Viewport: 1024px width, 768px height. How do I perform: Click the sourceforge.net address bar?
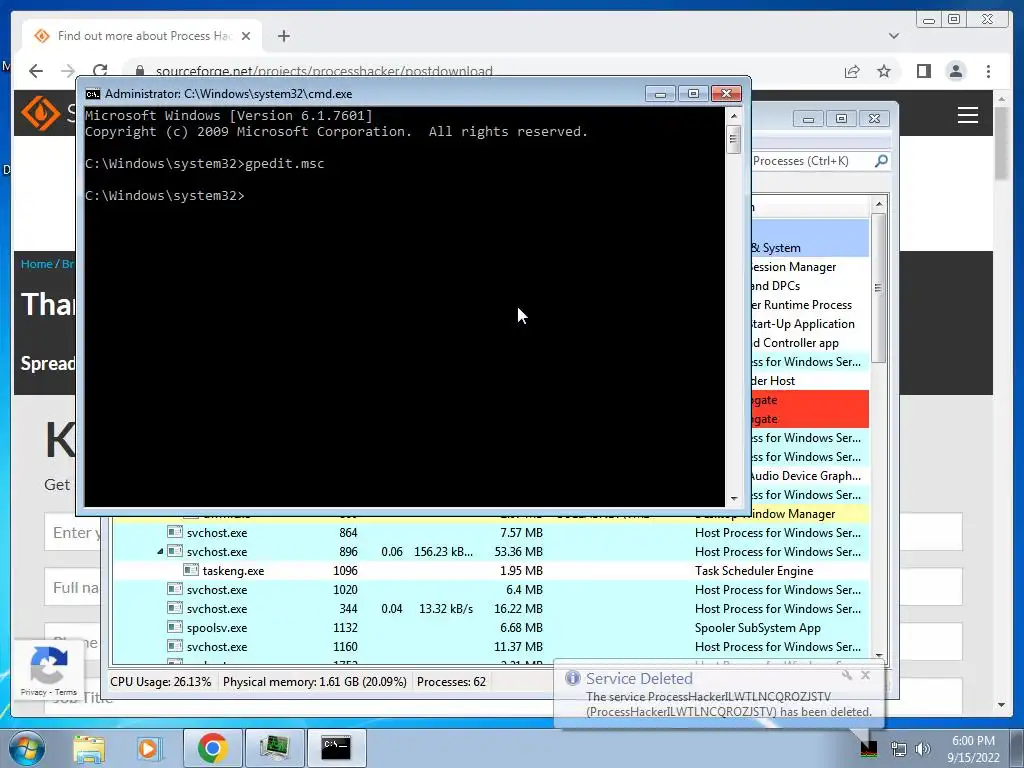[x=323, y=71]
